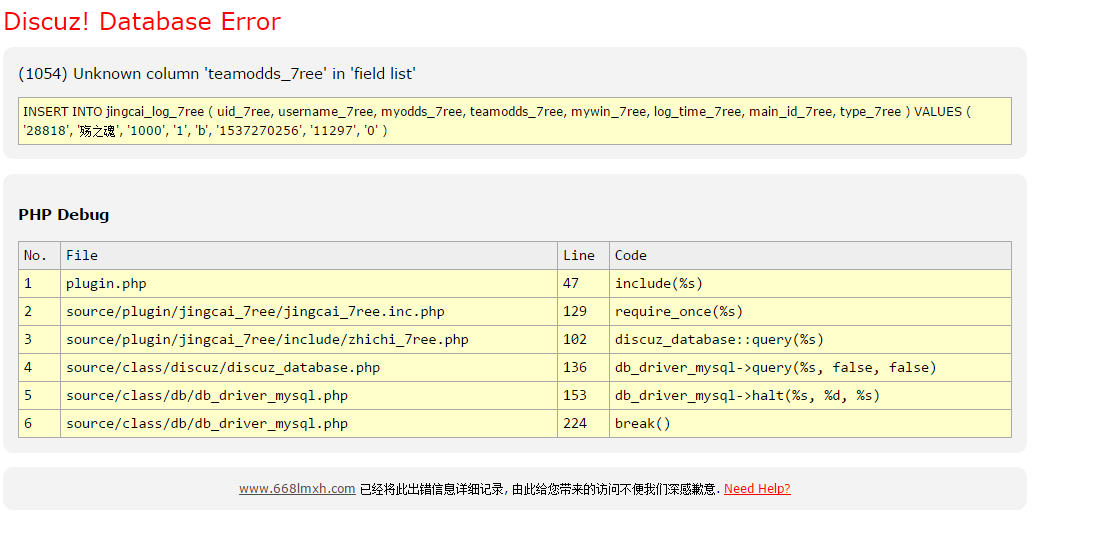Click db_driver_mysql.php path in row 5

coord(207,396)
